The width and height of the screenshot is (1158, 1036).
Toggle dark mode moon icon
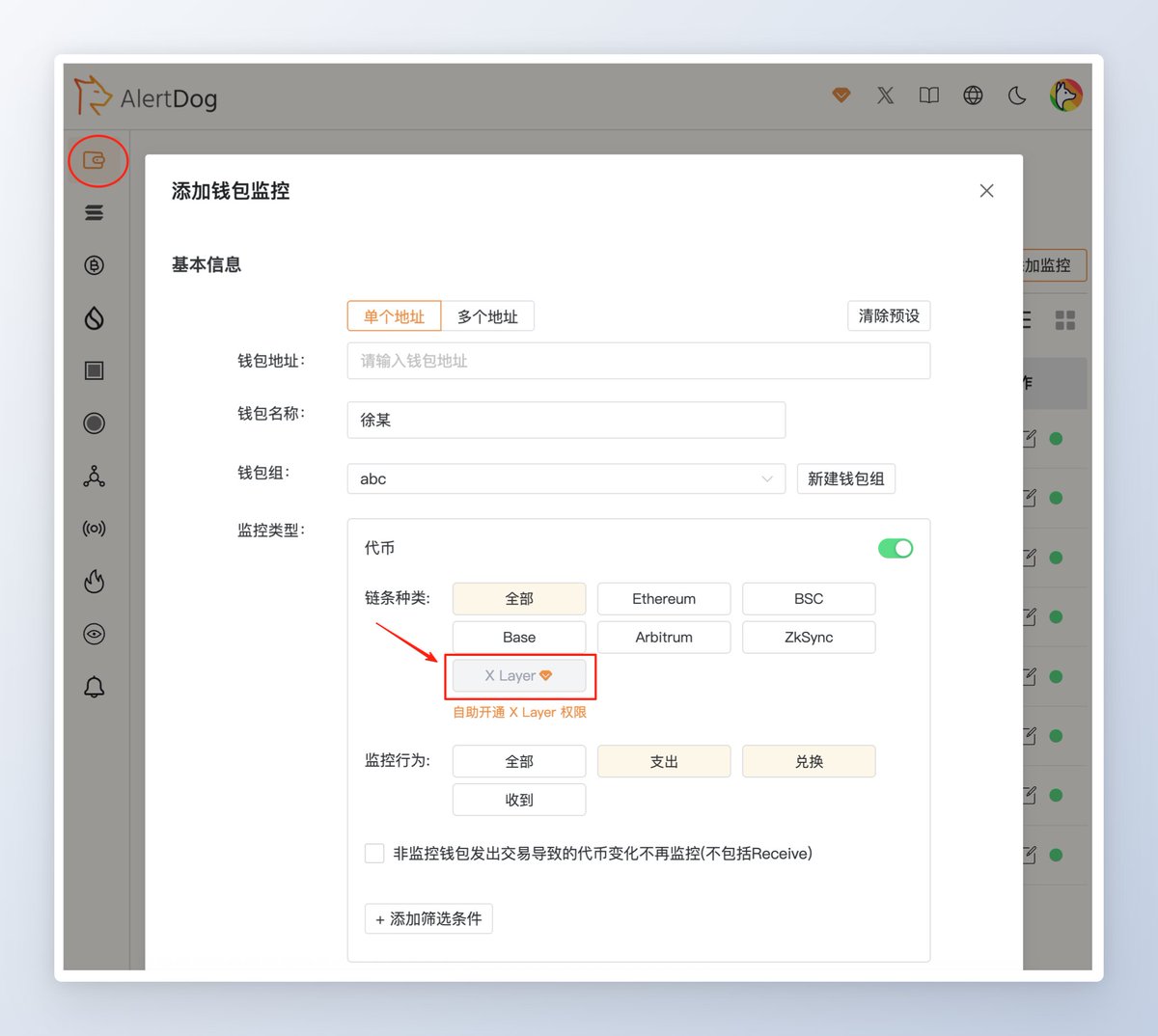(x=1017, y=95)
